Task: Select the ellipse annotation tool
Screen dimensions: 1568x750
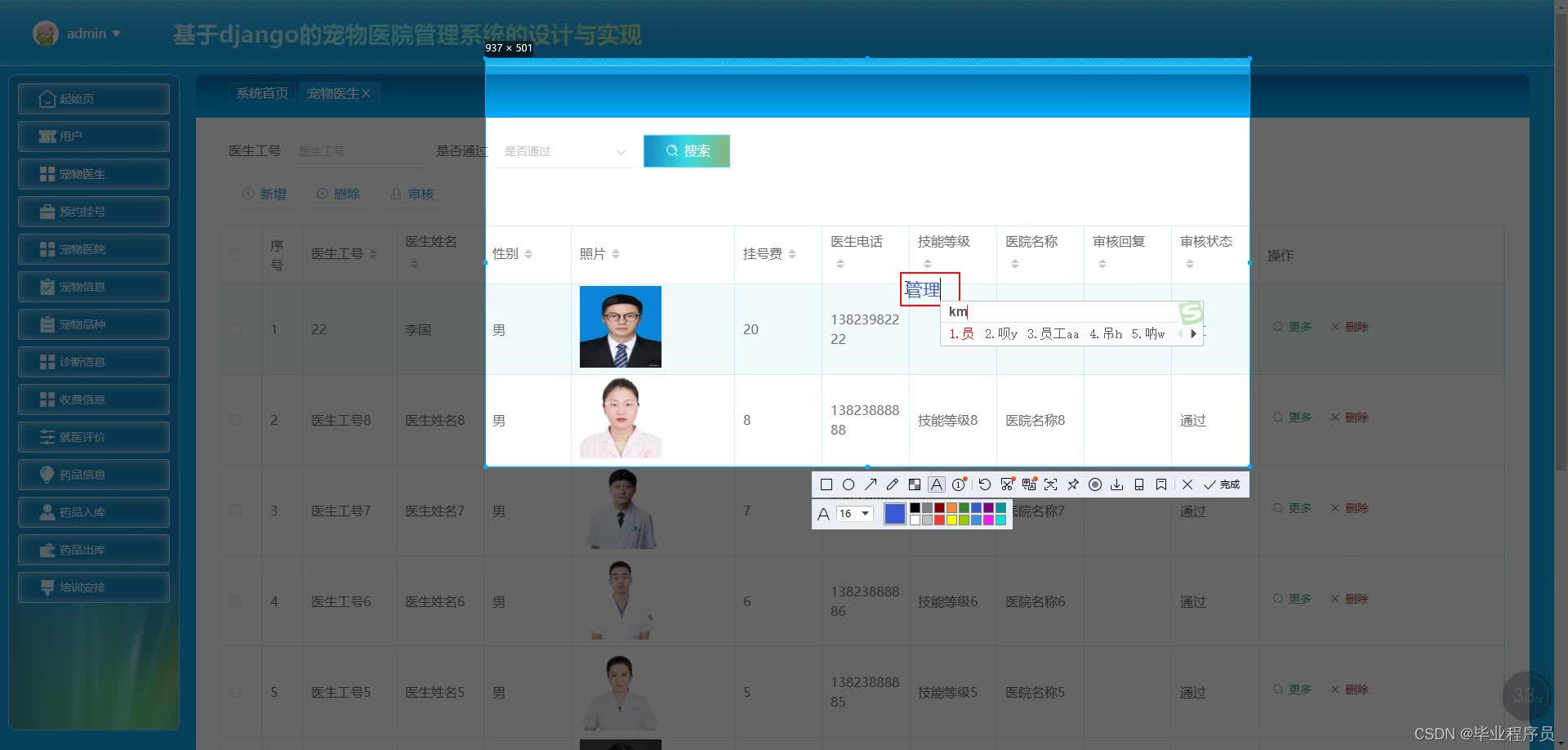Action: pyautogui.click(x=849, y=484)
